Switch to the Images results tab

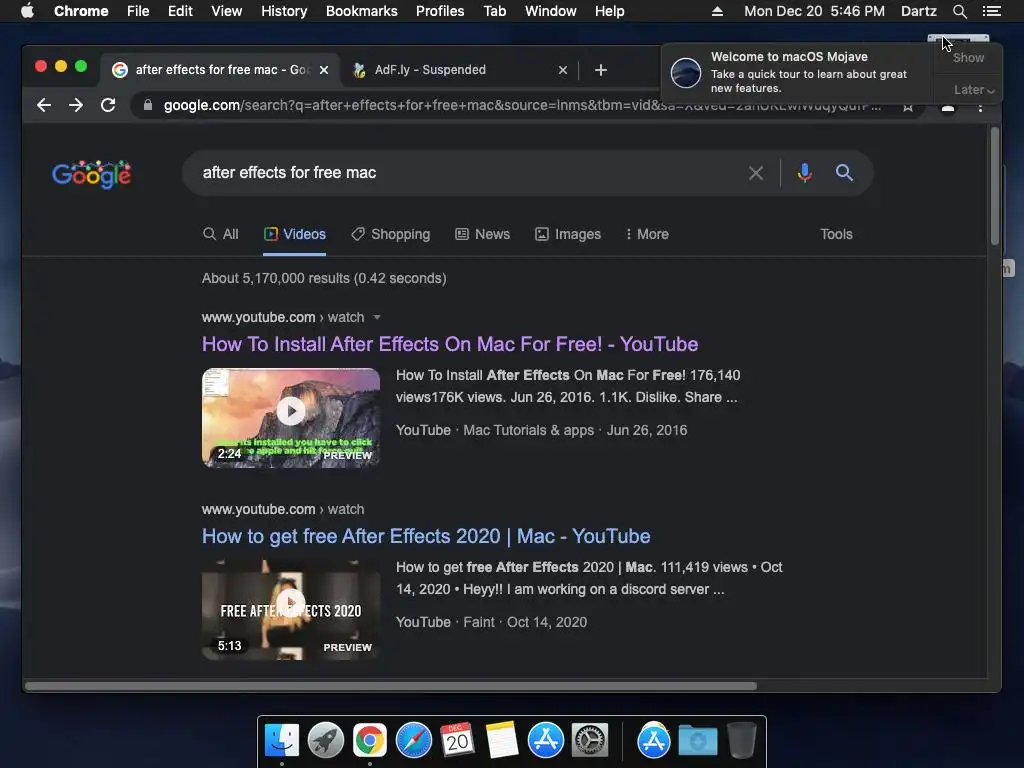568,234
